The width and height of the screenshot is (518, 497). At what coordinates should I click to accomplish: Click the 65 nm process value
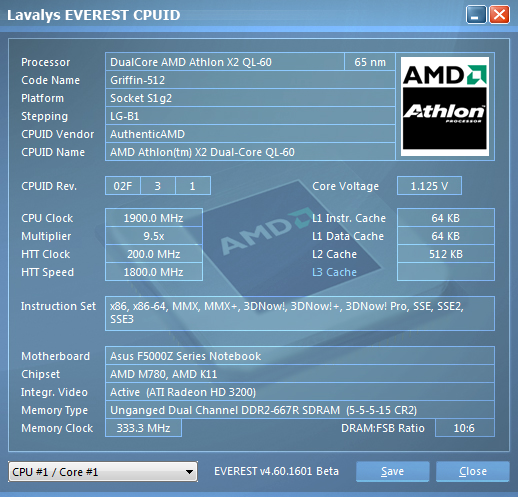click(370, 62)
